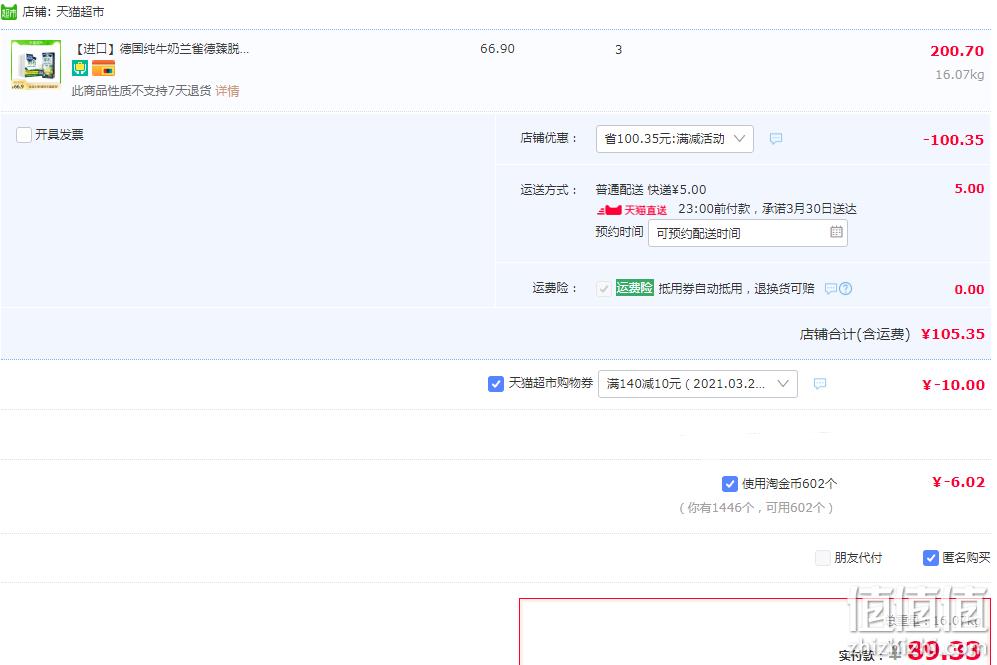Click the 0.00 shipping insurance amount

[x=969, y=290]
